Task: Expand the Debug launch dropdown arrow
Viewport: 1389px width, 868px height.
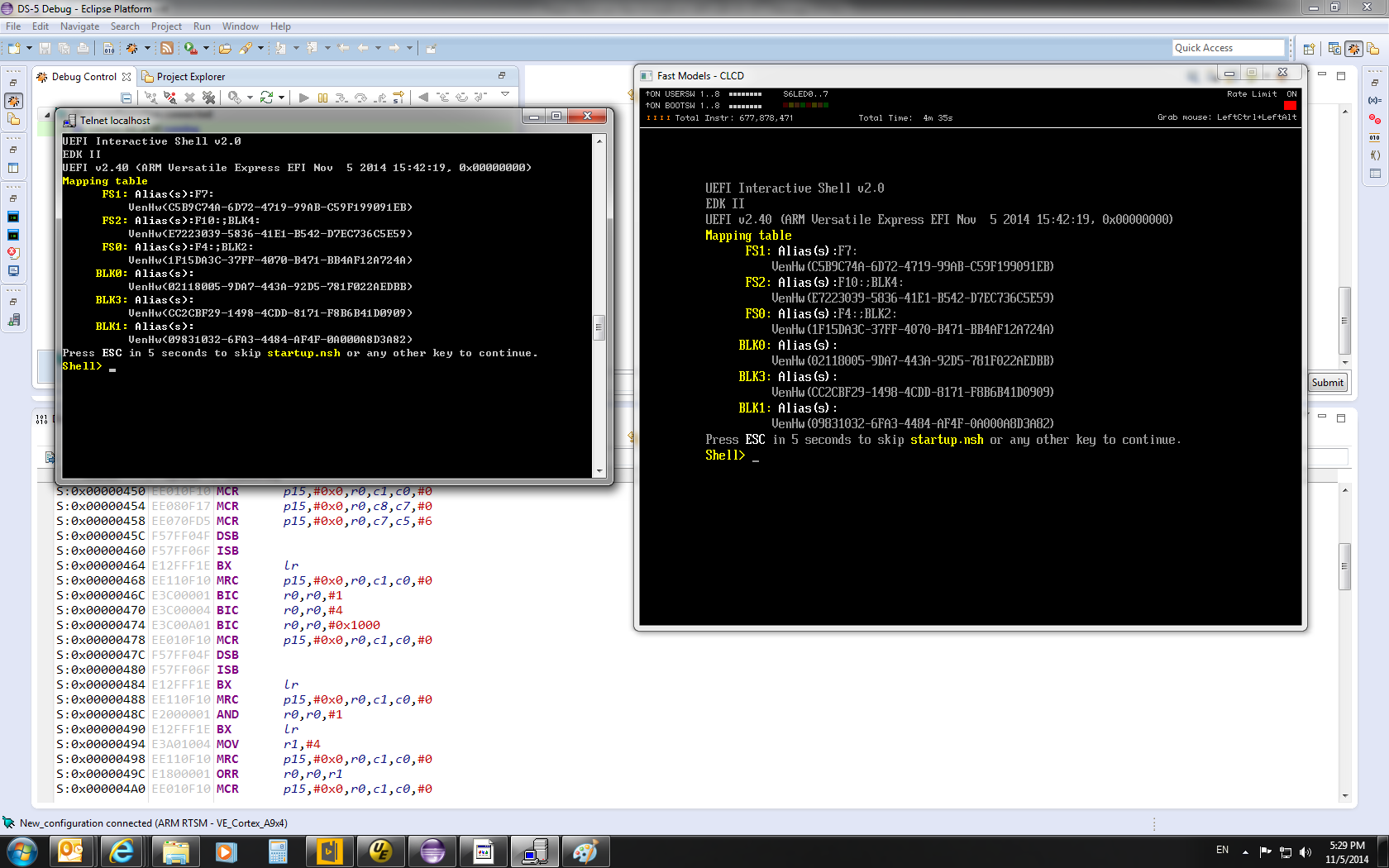Action: coord(147,49)
